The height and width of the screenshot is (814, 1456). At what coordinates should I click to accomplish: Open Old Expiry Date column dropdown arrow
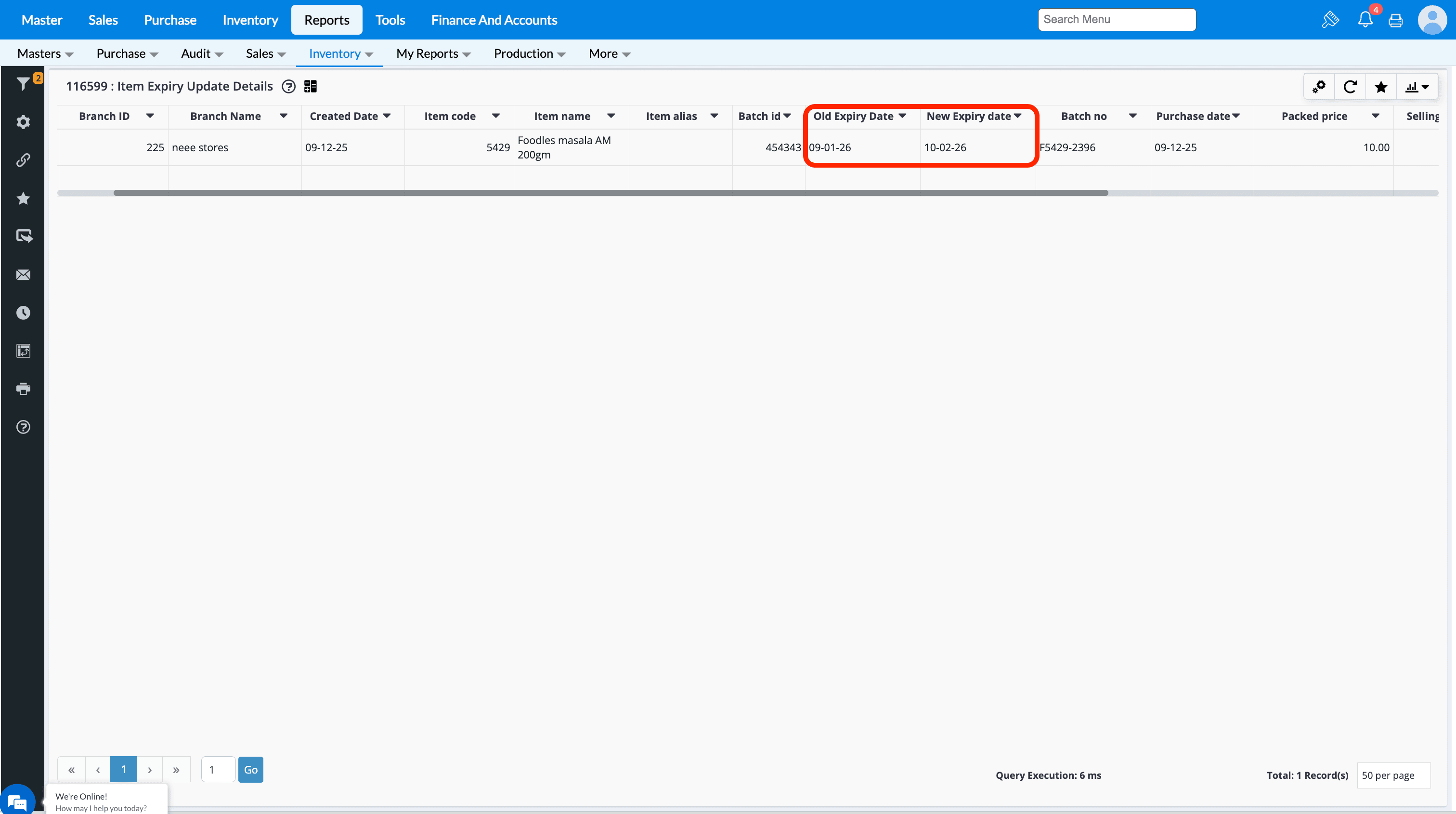coord(902,116)
